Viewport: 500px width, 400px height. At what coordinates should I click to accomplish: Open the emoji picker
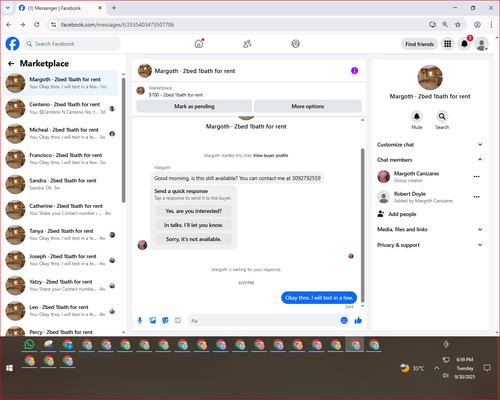pos(344,320)
